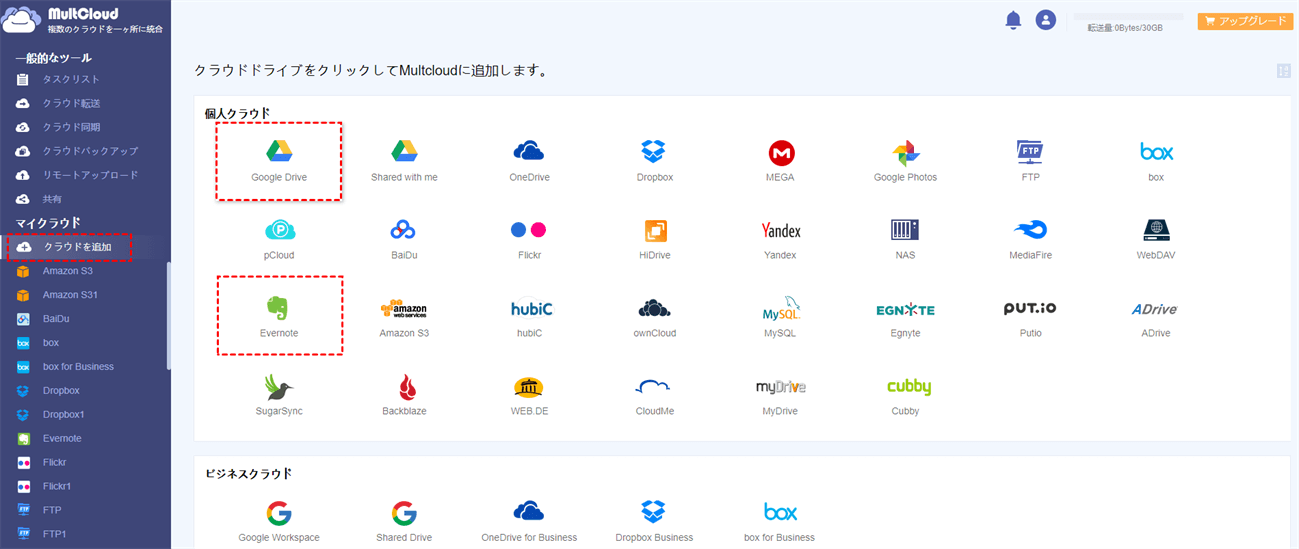Select Google Photos cloud
The height and width of the screenshot is (549, 1299).
[905, 160]
